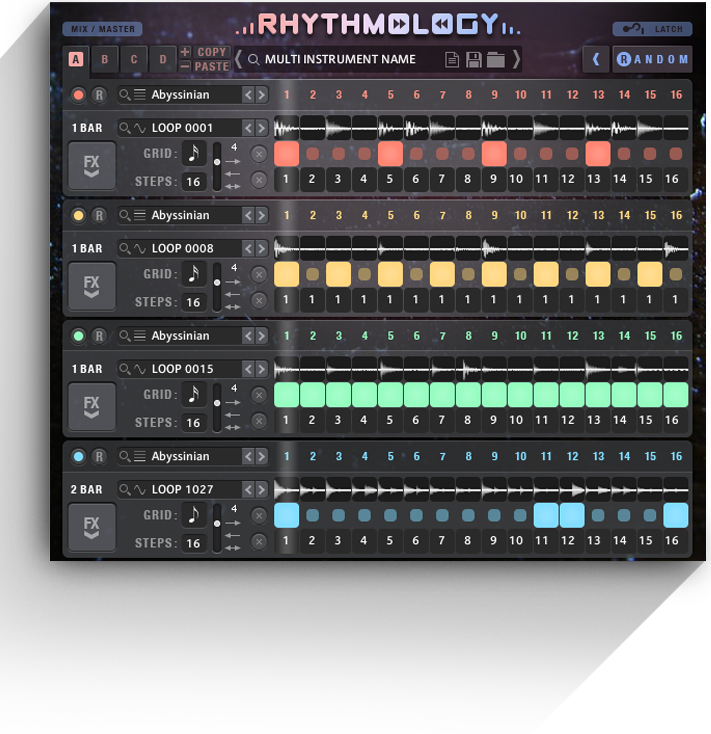Toggle the red track power button
The width and height of the screenshot is (711, 734).
point(79,95)
